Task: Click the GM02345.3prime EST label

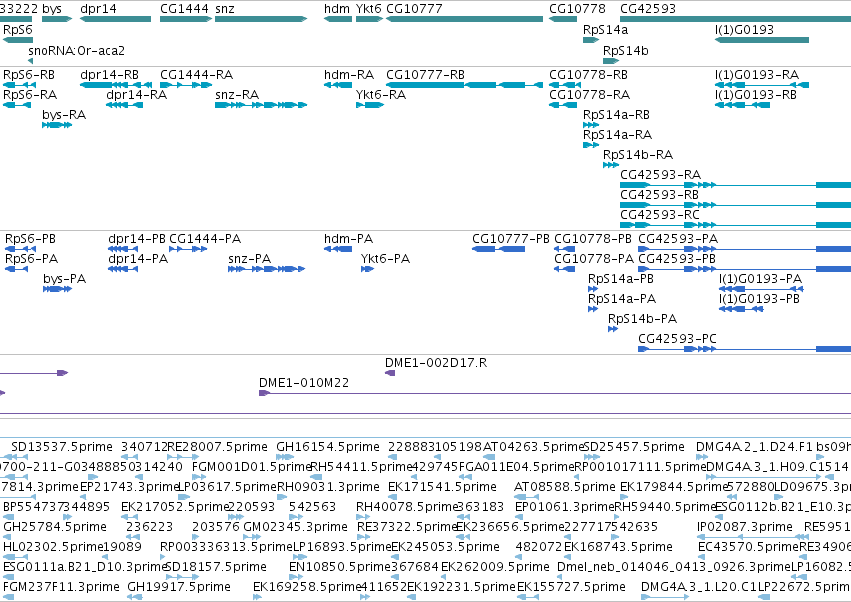Action: (x=295, y=527)
